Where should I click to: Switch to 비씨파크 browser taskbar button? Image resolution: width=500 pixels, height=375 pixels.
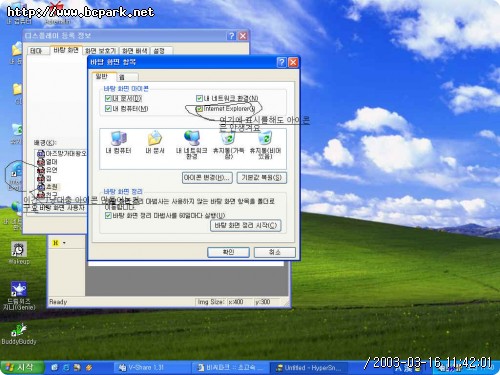point(231,367)
